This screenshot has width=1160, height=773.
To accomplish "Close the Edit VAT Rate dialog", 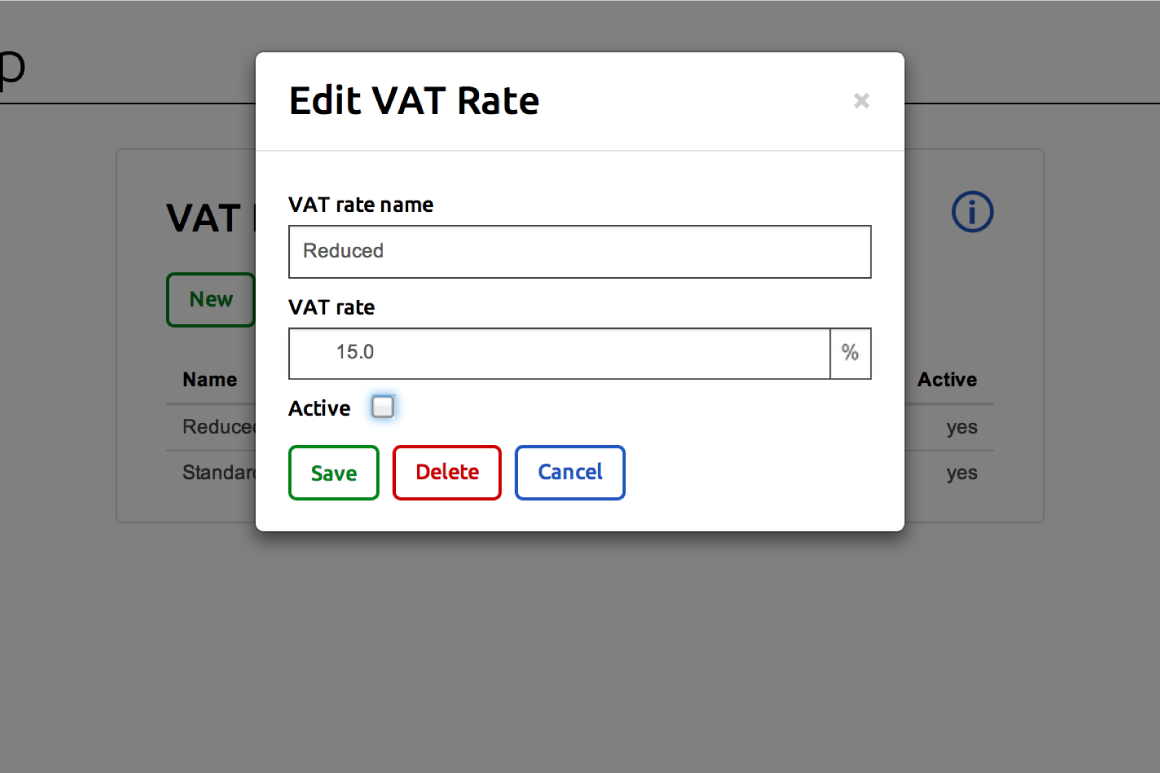I will click(861, 101).
